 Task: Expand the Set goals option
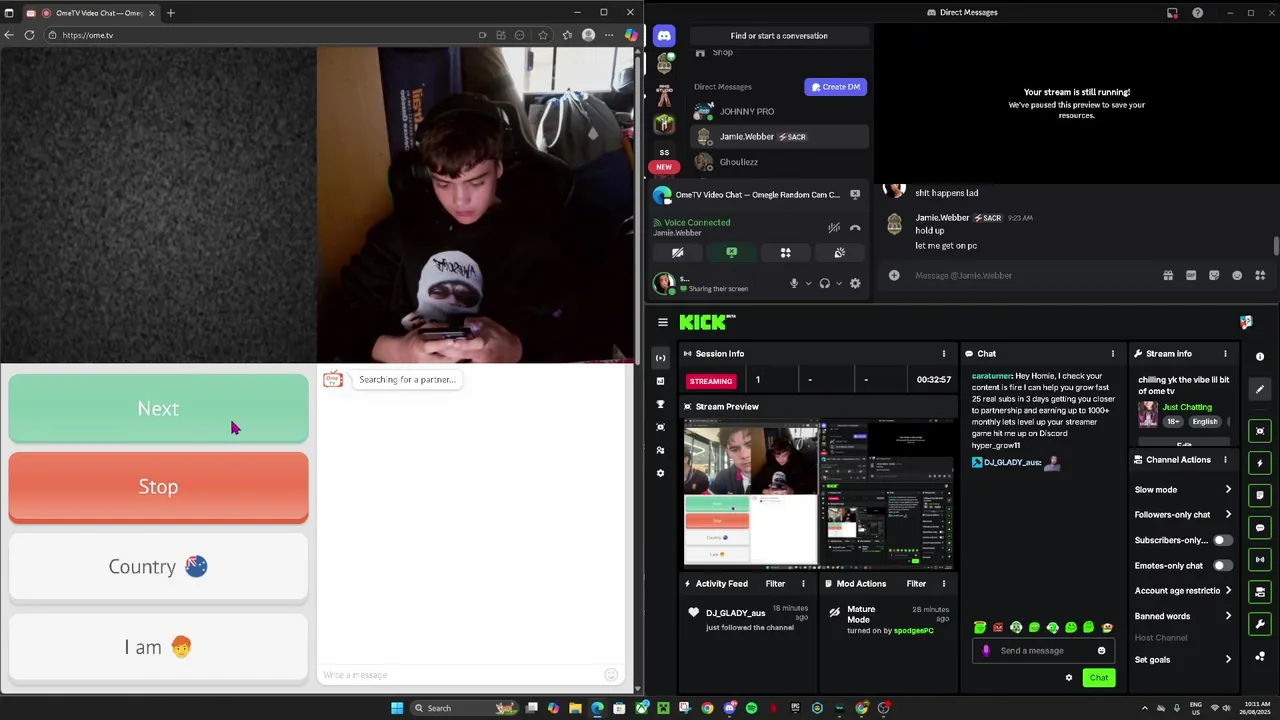pyautogui.click(x=1183, y=660)
